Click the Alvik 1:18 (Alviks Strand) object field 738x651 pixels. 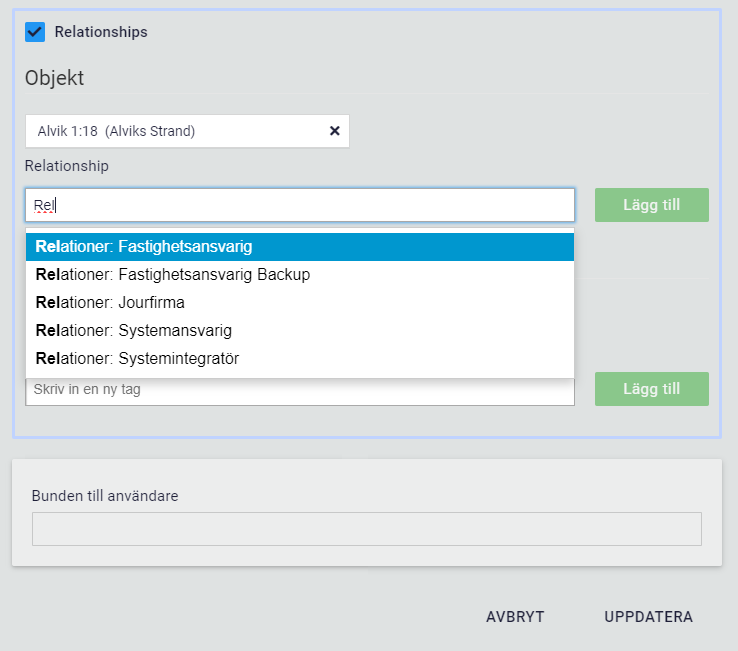[187, 131]
